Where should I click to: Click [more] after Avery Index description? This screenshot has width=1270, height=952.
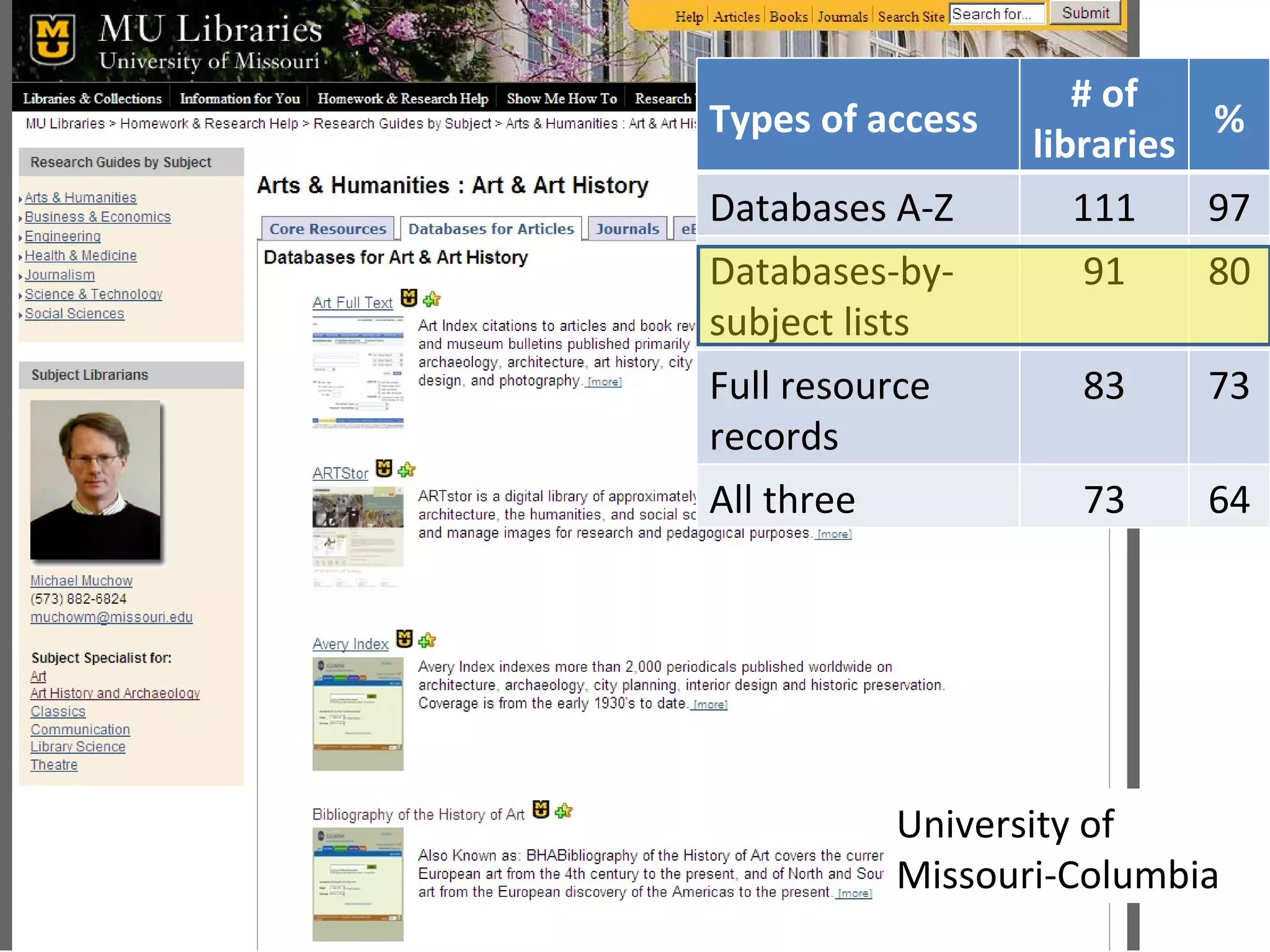(x=710, y=705)
